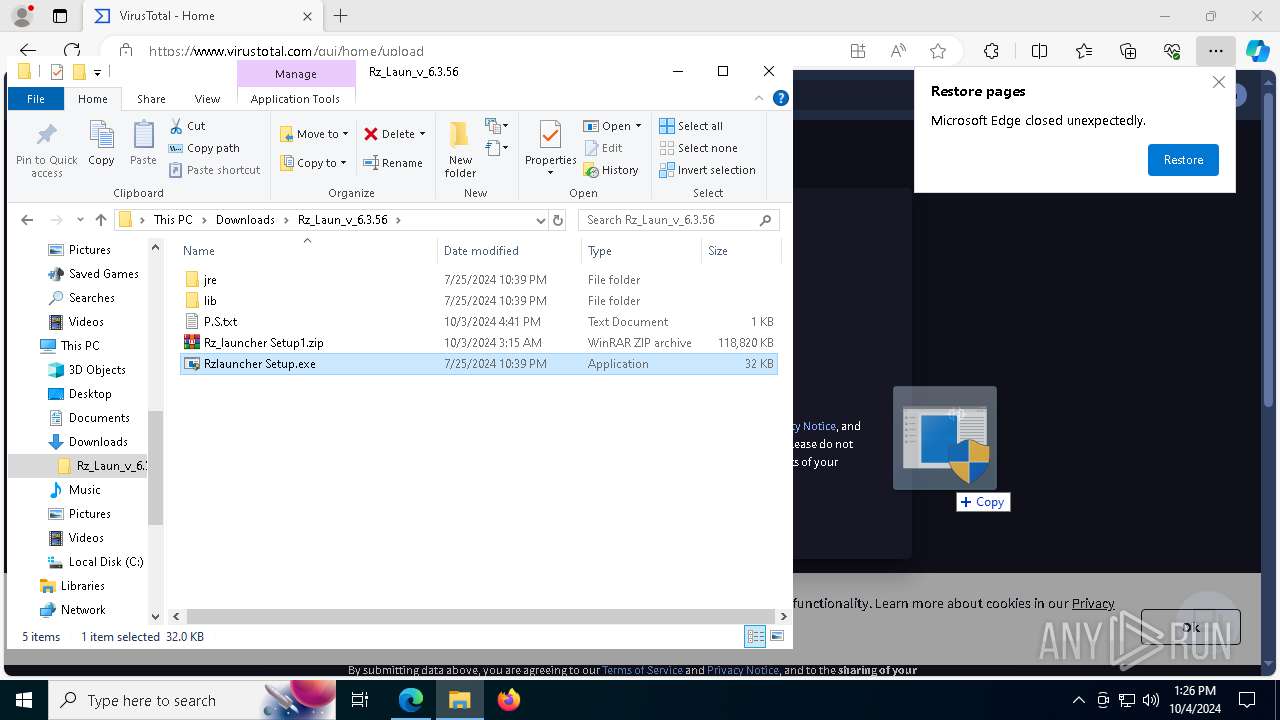
Task: Click the Edit command in Open group
Action: click(x=603, y=148)
